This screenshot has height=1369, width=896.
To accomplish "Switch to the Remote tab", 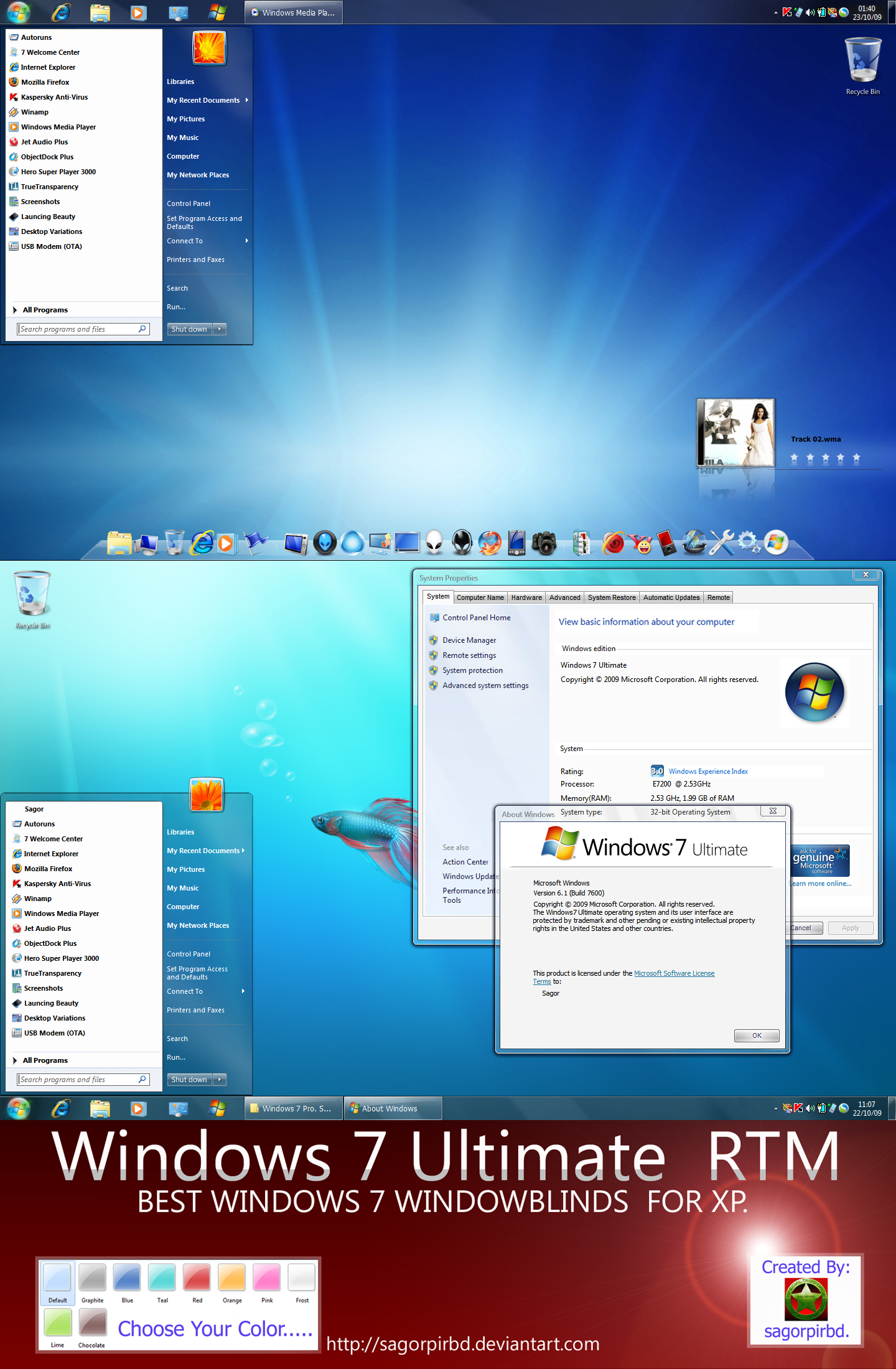I will (719, 597).
